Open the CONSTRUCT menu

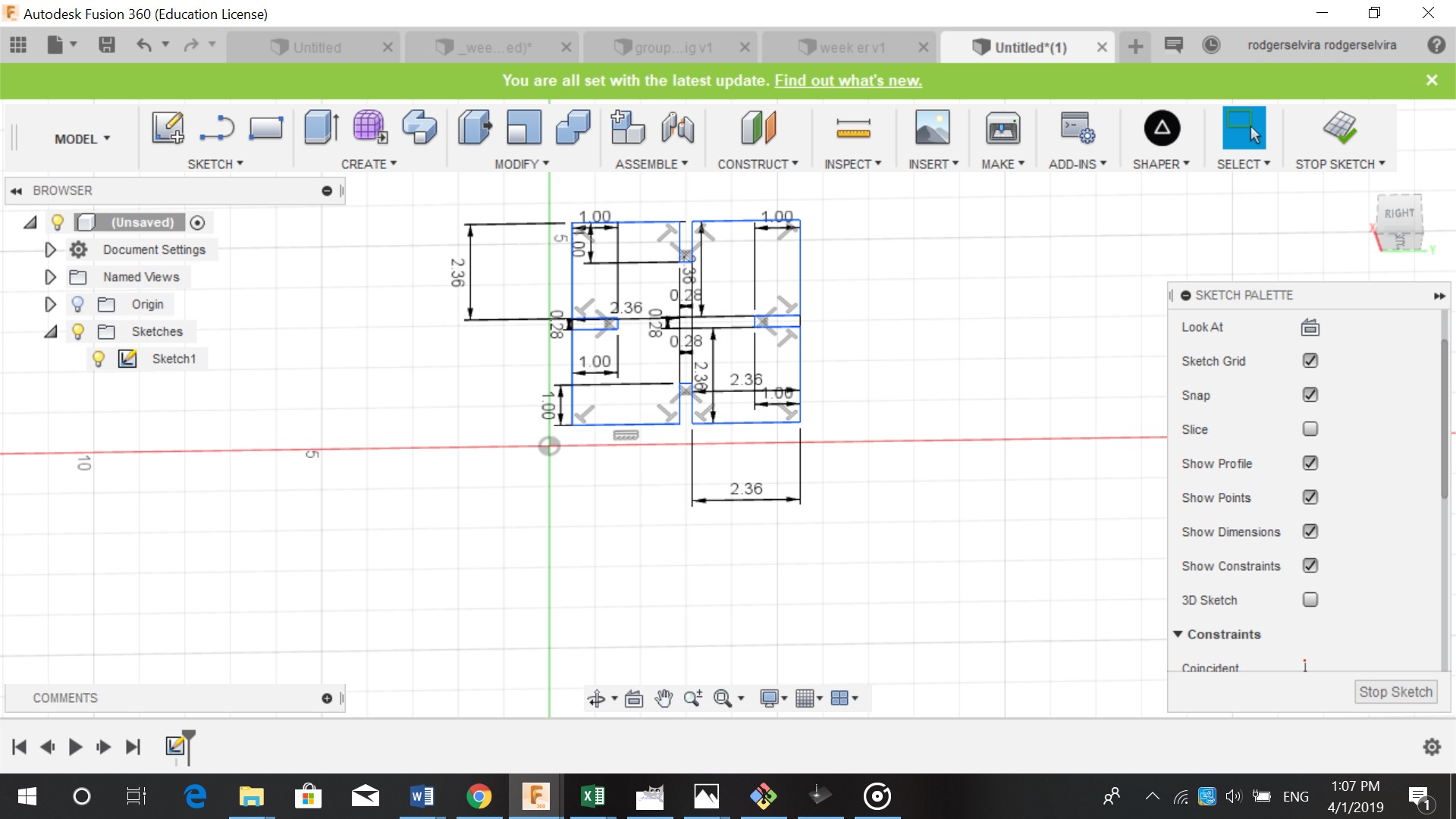coord(758,164)
